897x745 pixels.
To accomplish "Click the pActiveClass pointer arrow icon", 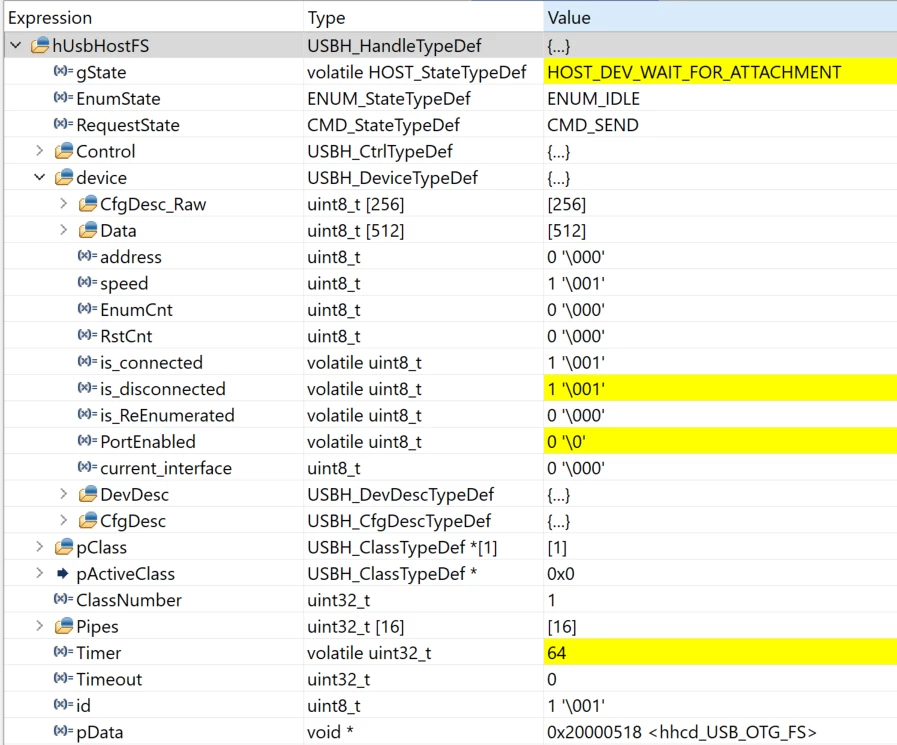I will [x=63, y=573].
